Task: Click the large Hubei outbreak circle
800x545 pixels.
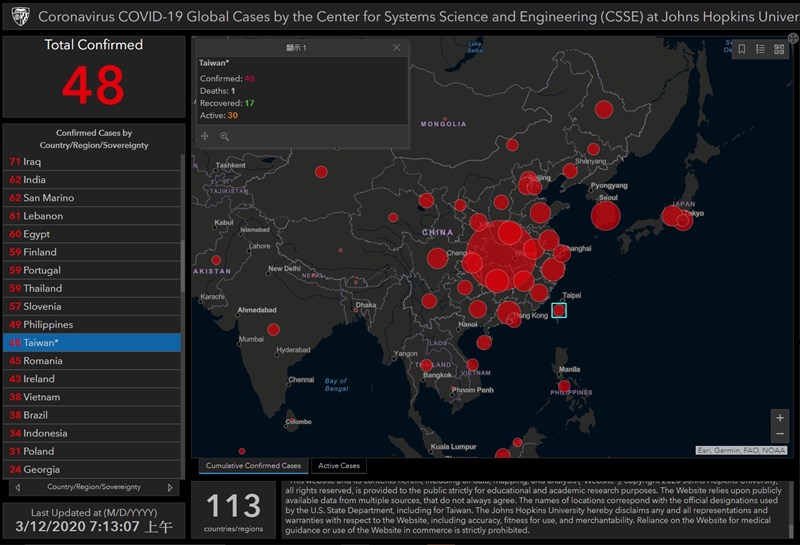Action: pyautogui.click(x=502, y=257)
